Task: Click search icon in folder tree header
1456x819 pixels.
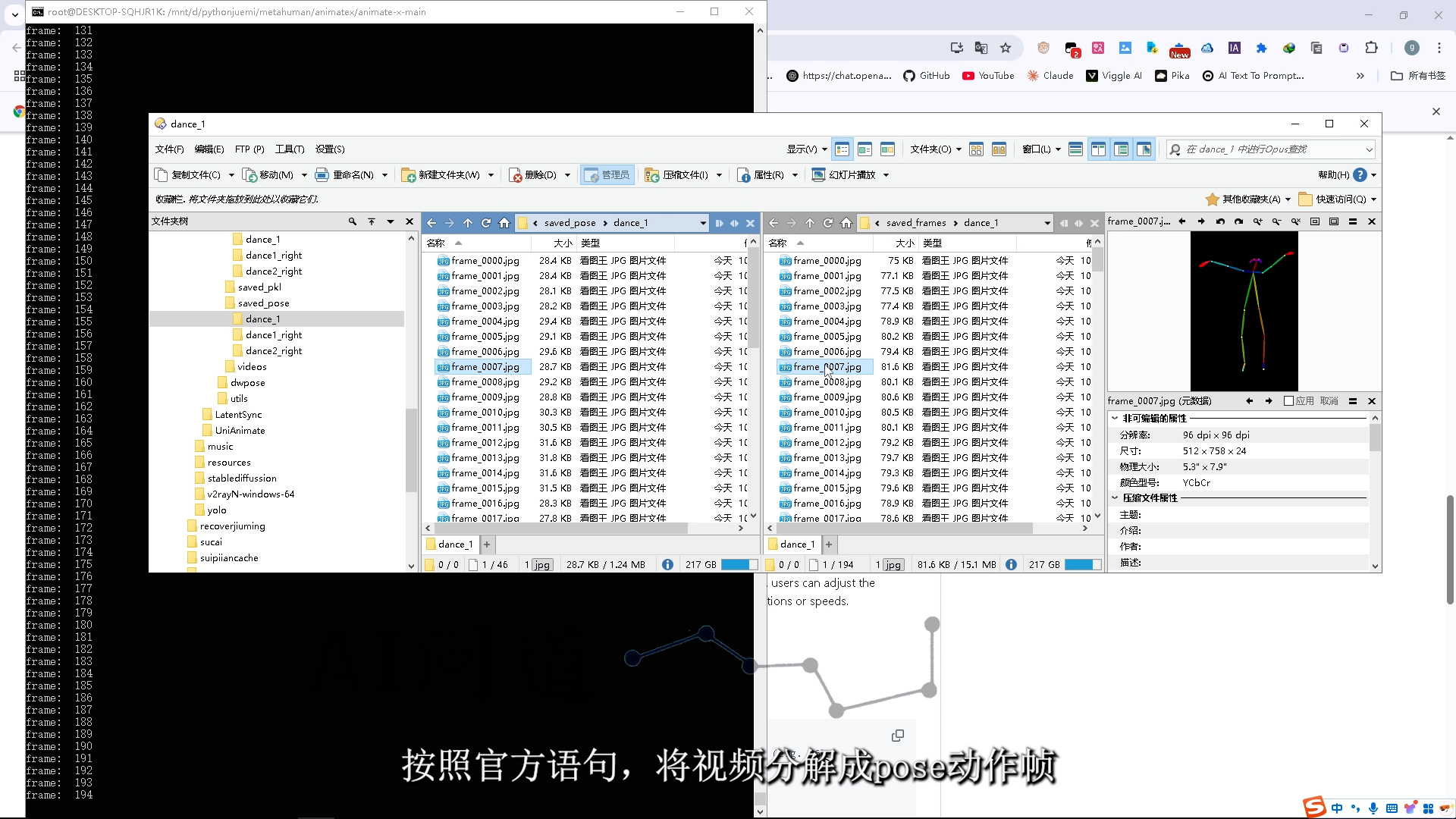Action: 353,221
